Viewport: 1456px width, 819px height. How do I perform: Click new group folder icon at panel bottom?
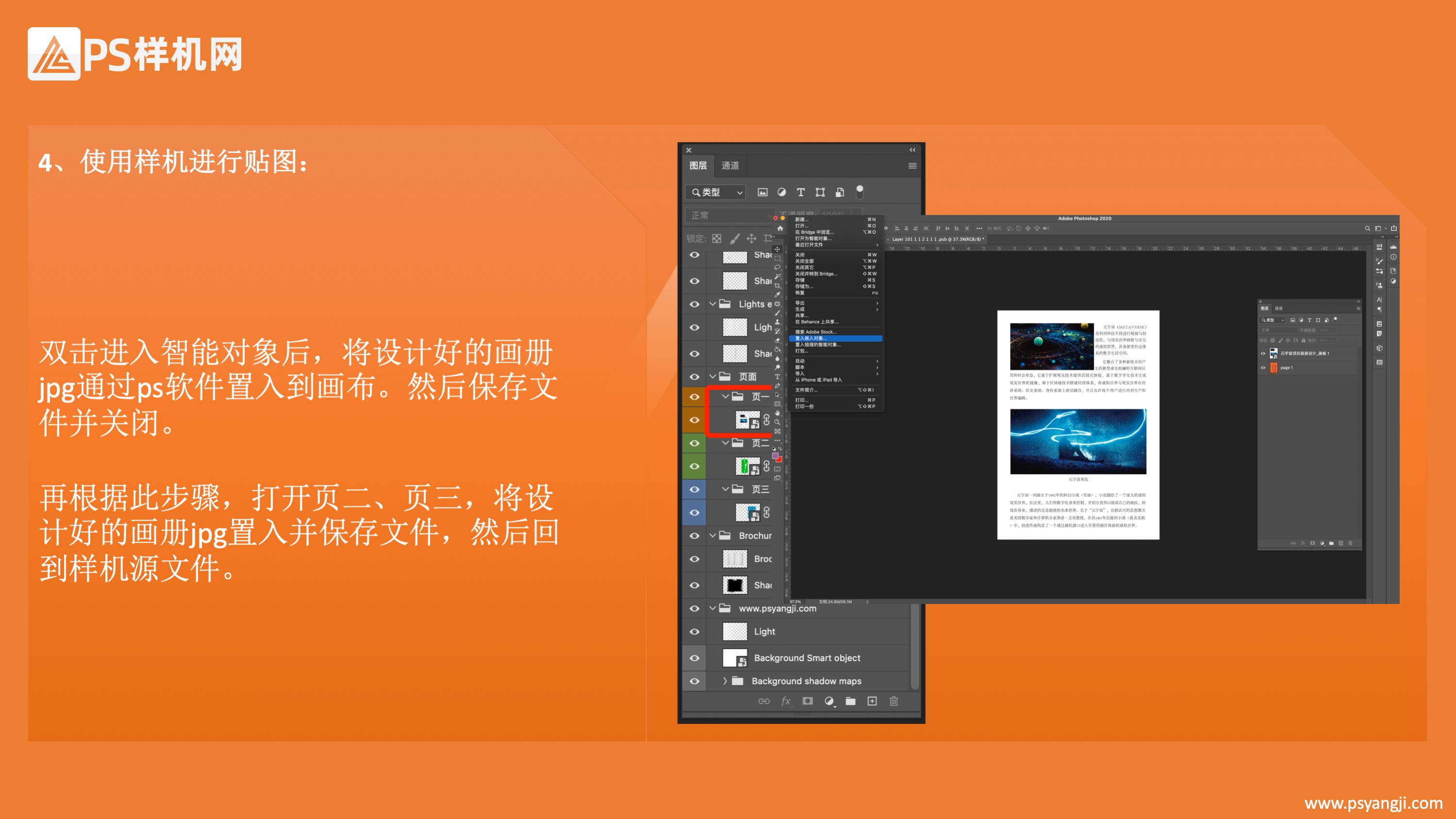[x=851, y=702]
